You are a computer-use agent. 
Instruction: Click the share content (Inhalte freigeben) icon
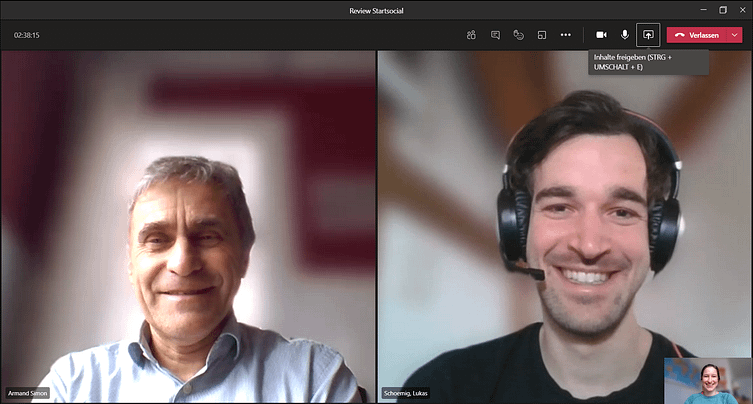click(x=648, y=35)
